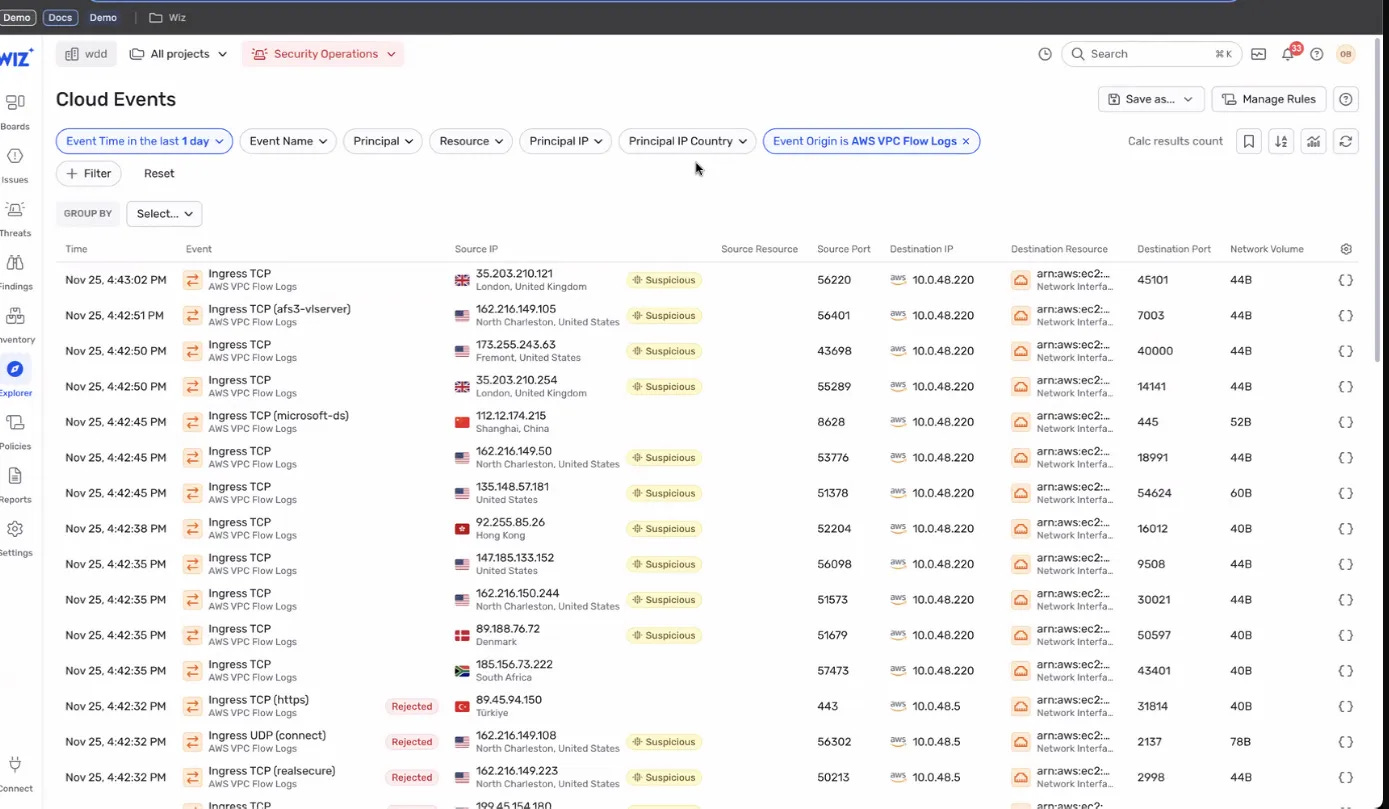This screenshot has height=809, width=1389.
Task: Open the Group By Select dropdown
Action: coord(164,213)
